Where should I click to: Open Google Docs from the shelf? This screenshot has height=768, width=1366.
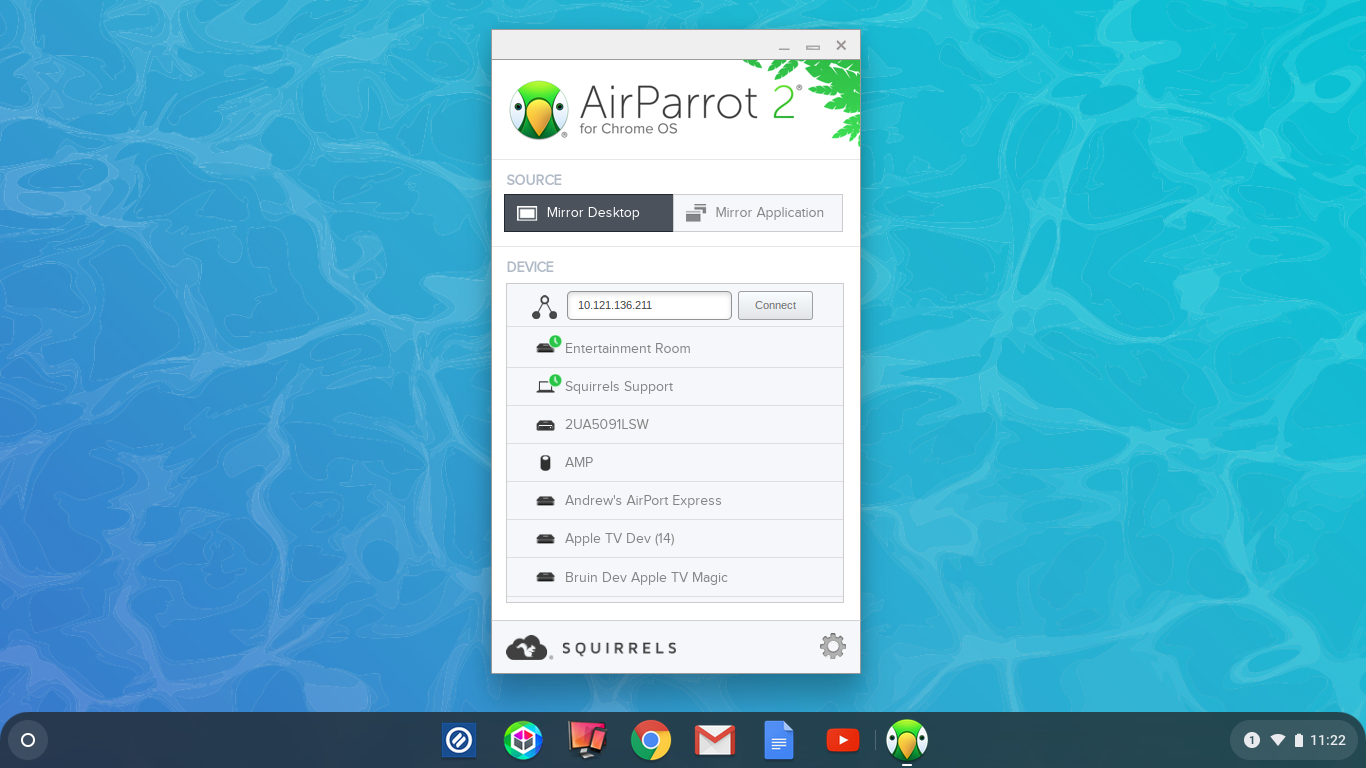coord(779,740)
